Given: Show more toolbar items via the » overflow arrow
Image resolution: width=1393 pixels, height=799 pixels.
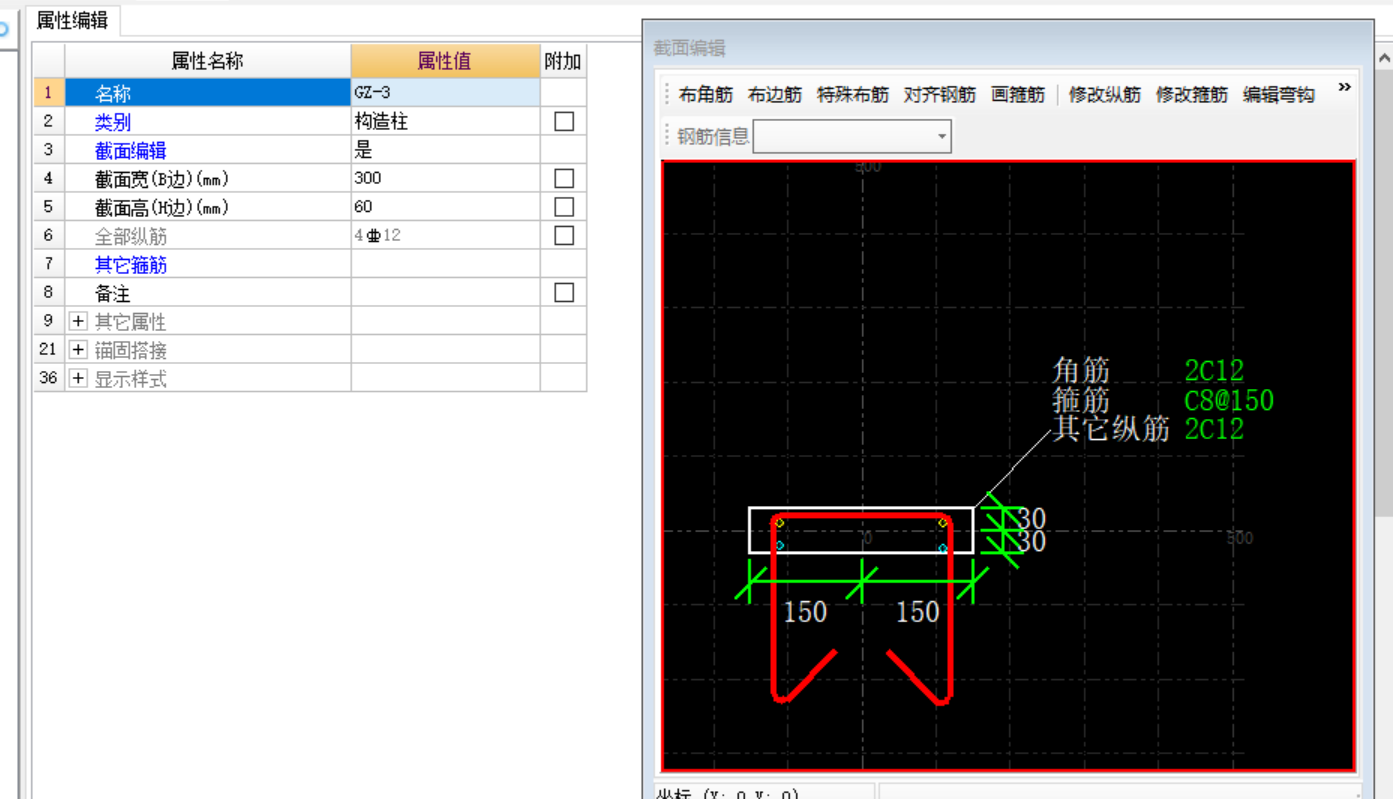Looking at the screenshot, I should click(1344, 88).
